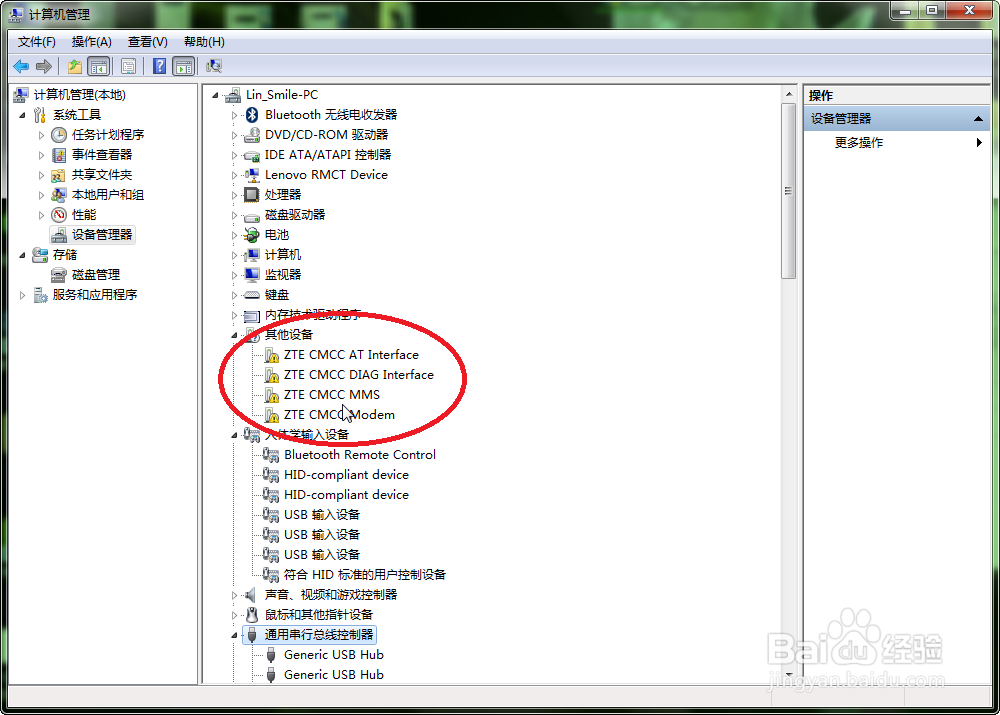
Task: Select 设备管理器 in the left tree
Action: (102, 235)
